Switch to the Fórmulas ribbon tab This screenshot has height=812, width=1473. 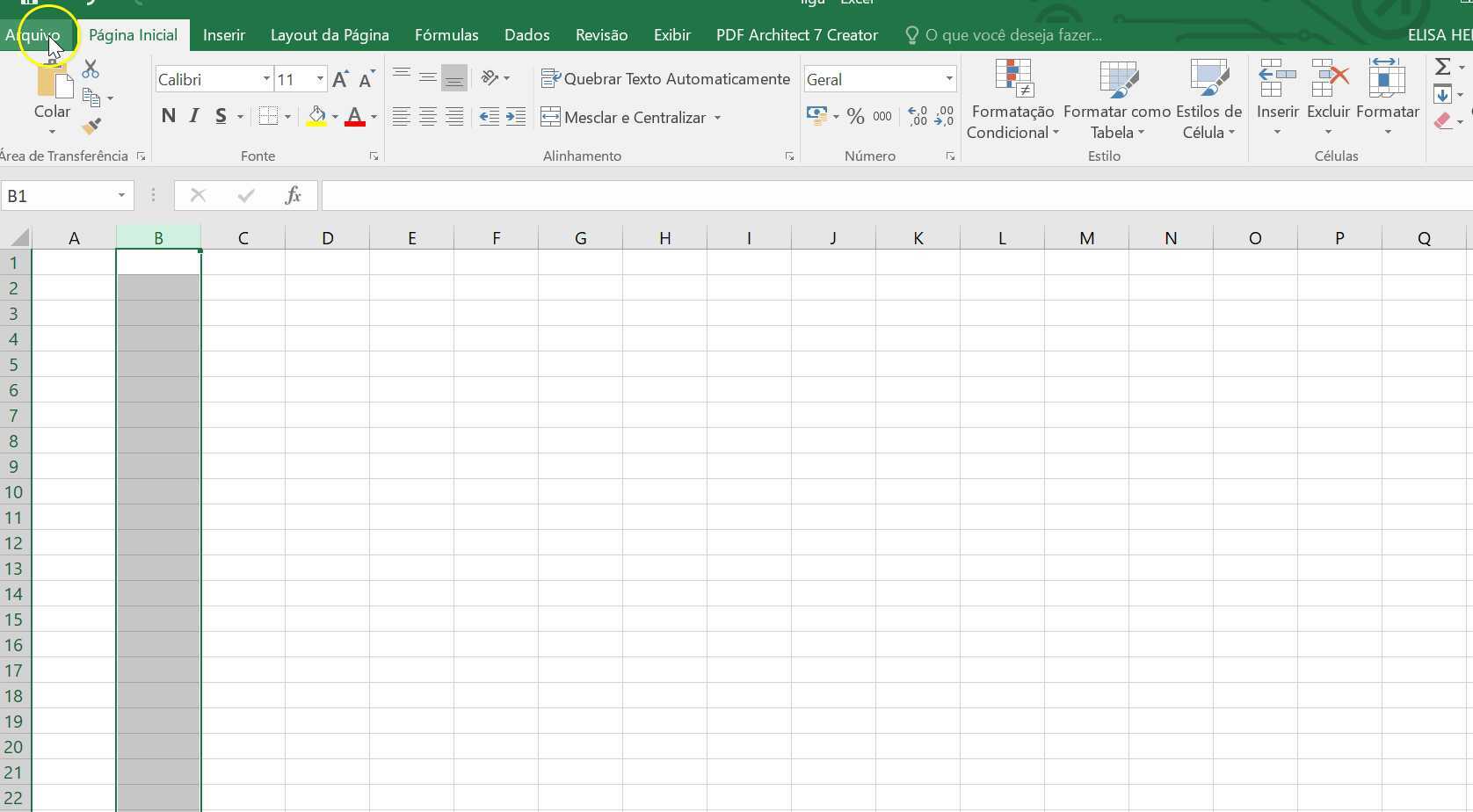tap(446, 35)
